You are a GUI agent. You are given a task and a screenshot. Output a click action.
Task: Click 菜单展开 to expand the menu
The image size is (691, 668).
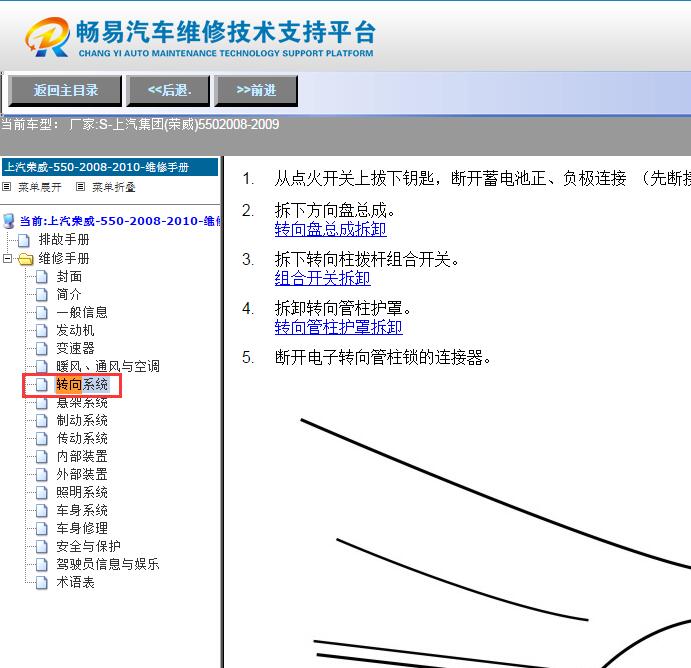coord(40,187)
